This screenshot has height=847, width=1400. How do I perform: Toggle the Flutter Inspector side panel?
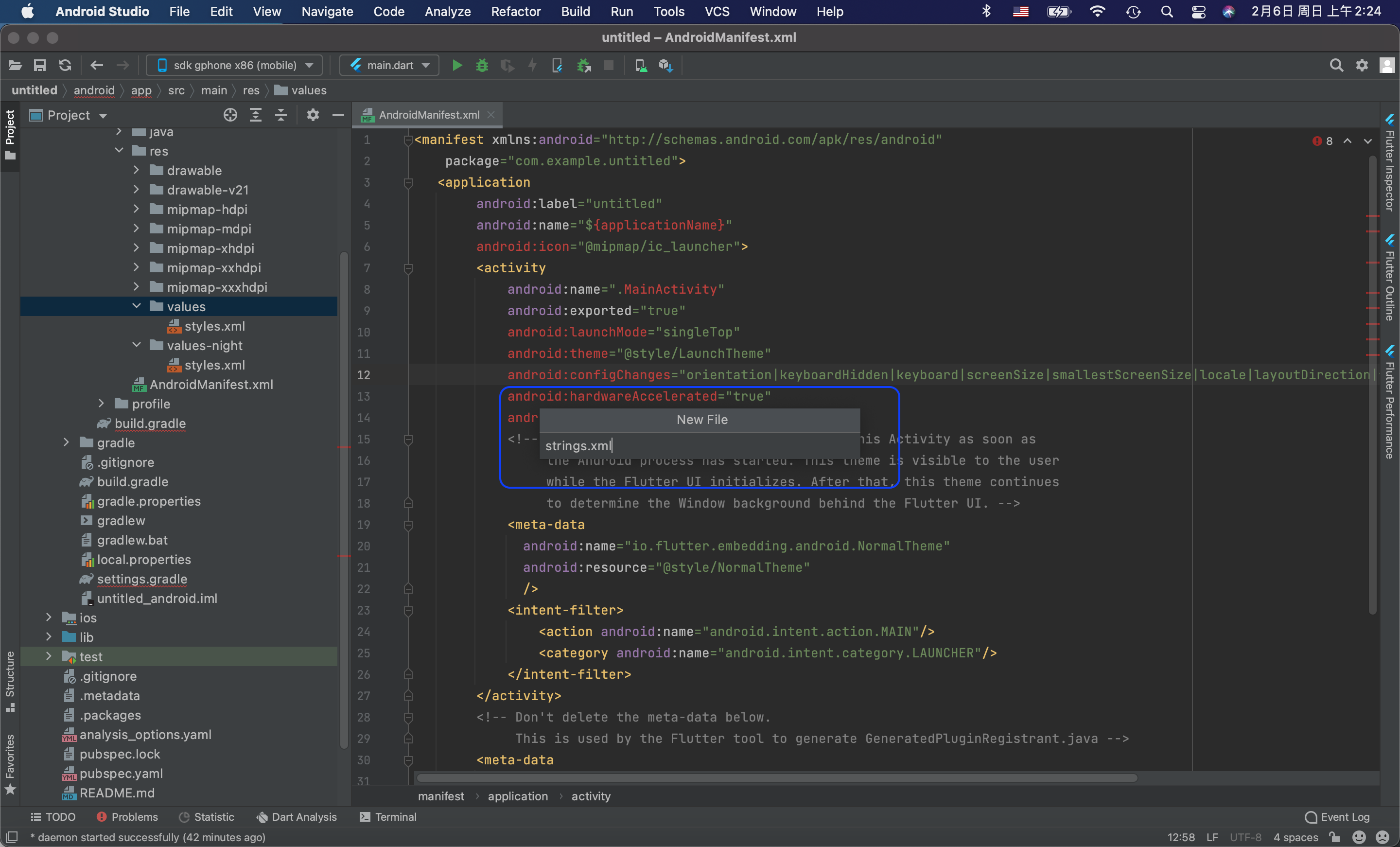pos(1389,162)
